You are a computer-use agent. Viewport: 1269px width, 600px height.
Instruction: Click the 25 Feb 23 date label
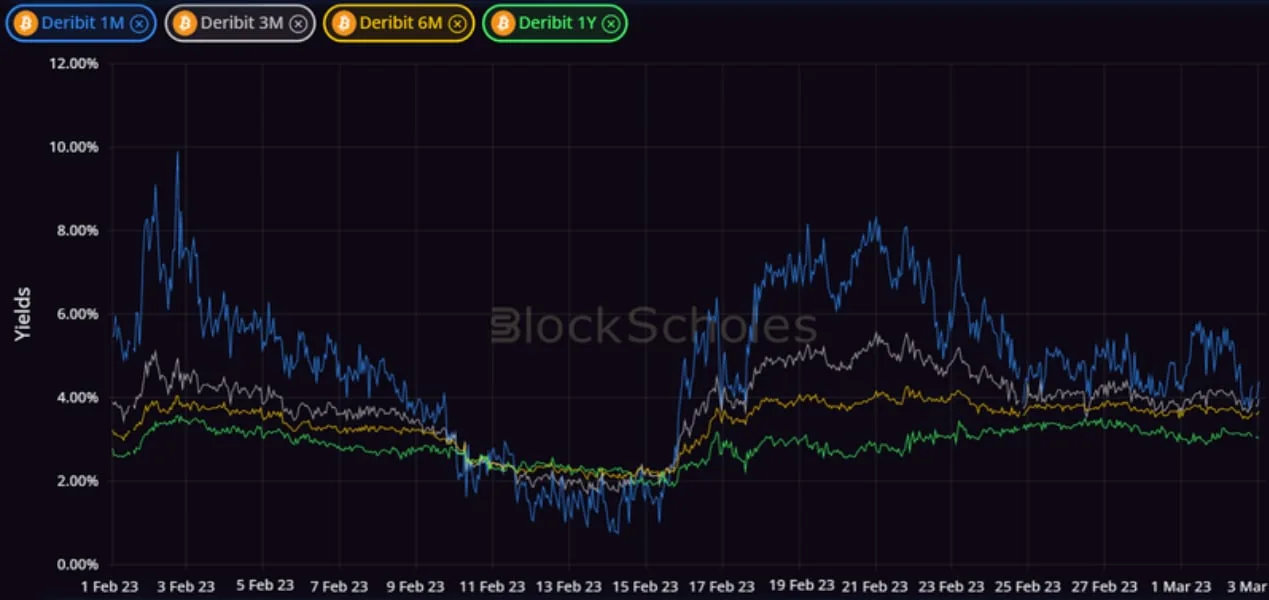pyautogui.click(x=1028, y=587)
